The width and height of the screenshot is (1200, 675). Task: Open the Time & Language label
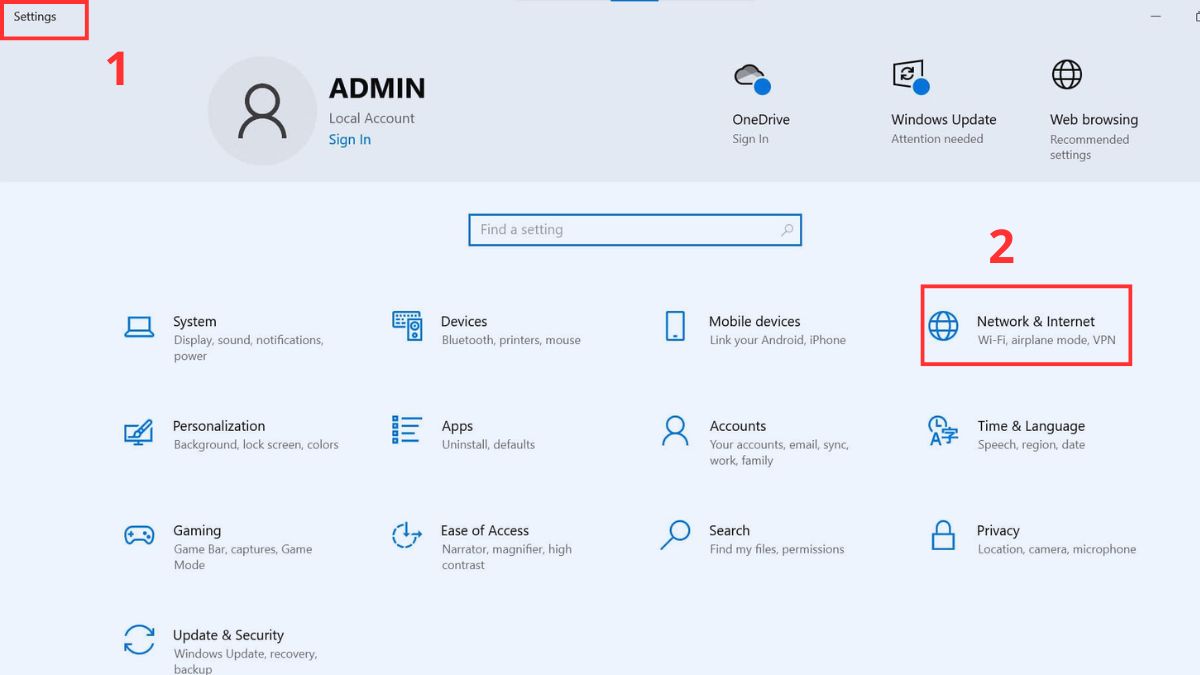(x=1031, y=426)
